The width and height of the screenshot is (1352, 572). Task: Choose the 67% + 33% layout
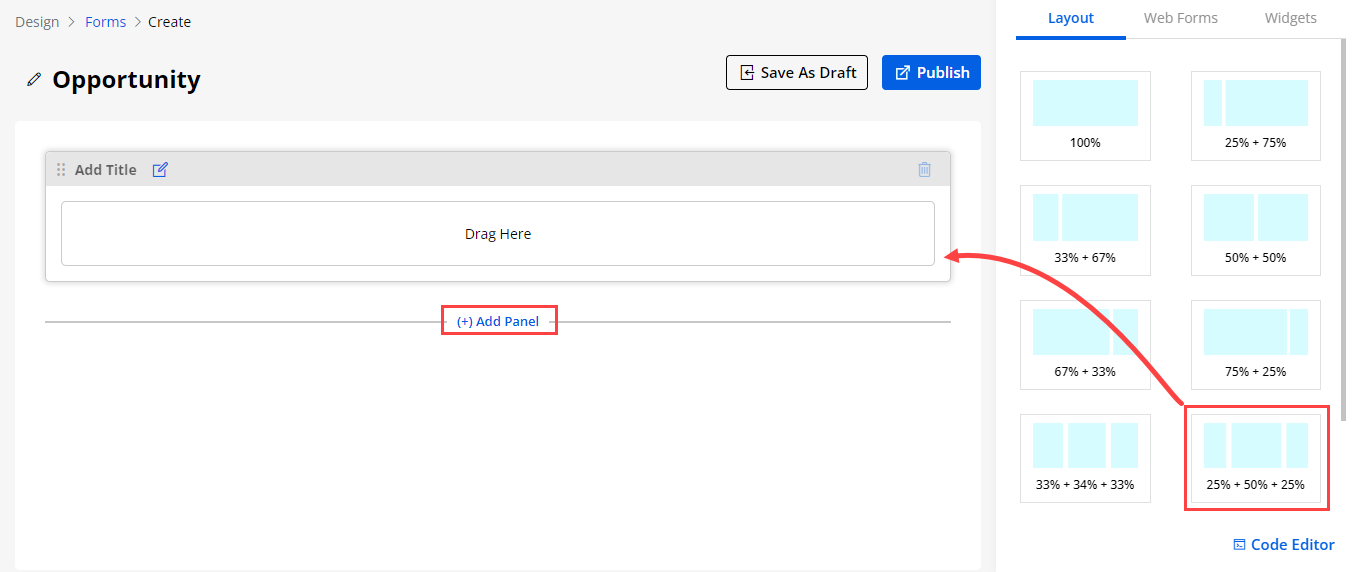(x=1085, y=344)
